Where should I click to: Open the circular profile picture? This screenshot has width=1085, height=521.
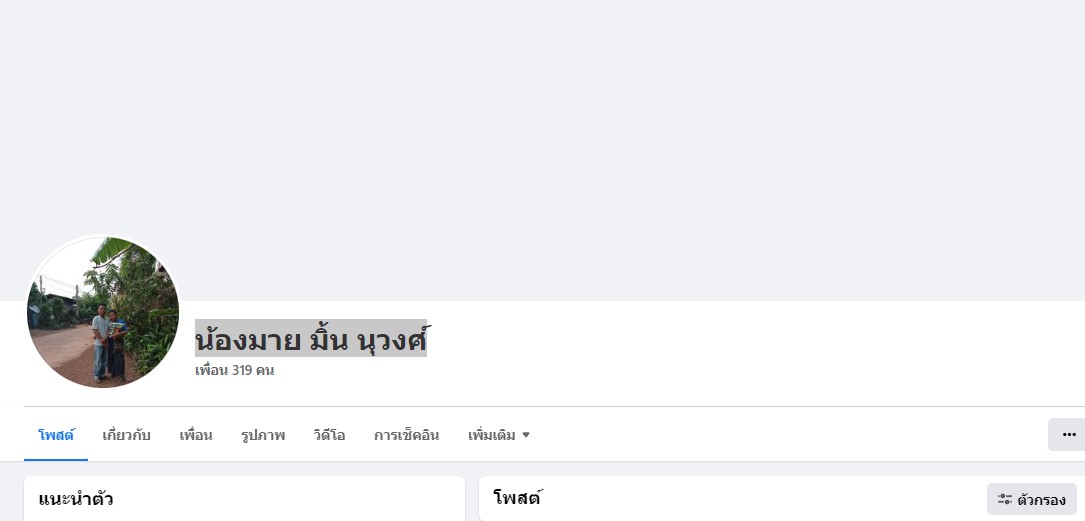click(103, 311)
